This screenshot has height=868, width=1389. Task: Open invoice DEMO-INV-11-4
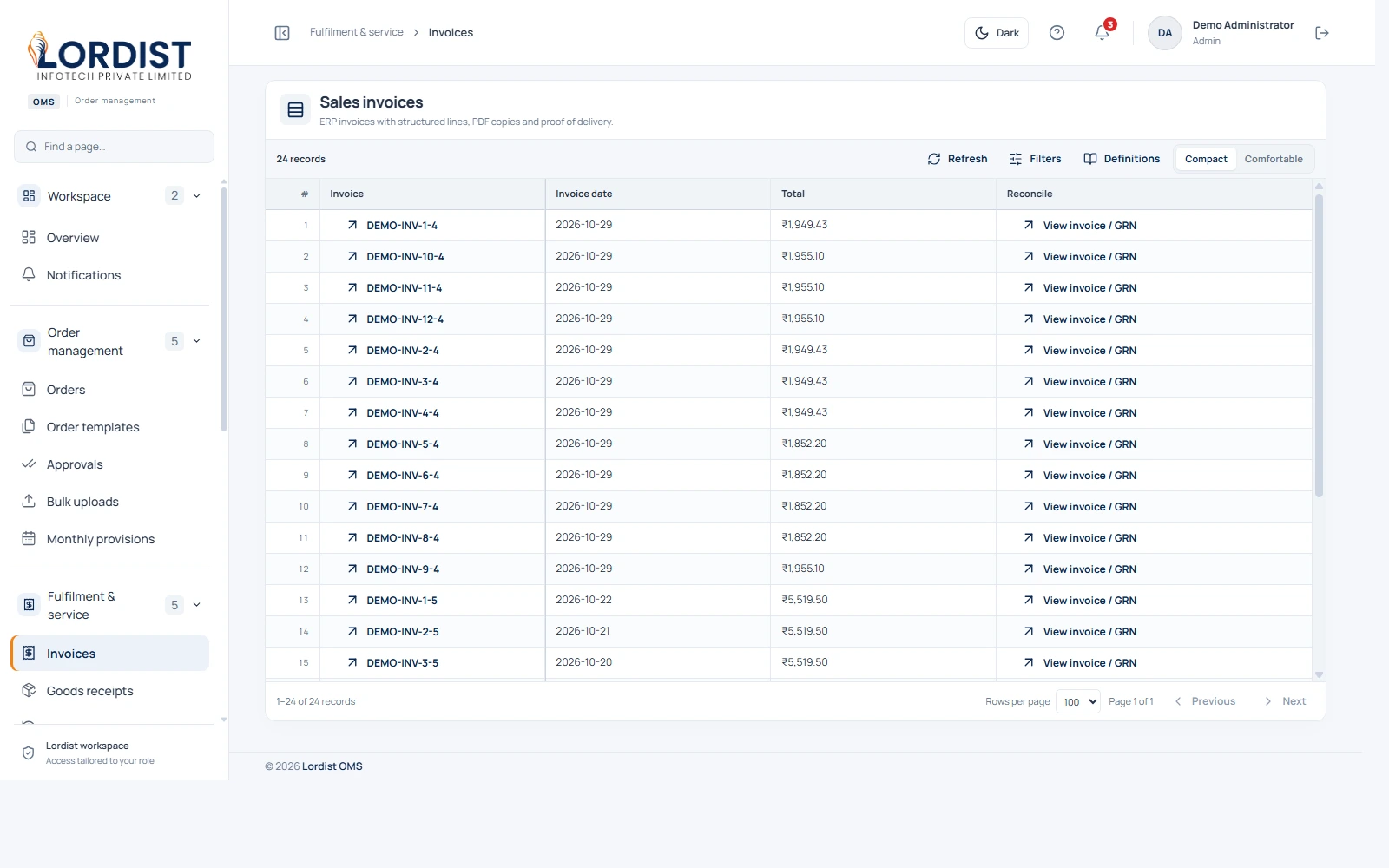pyautogui.click(x=404, y=287)
